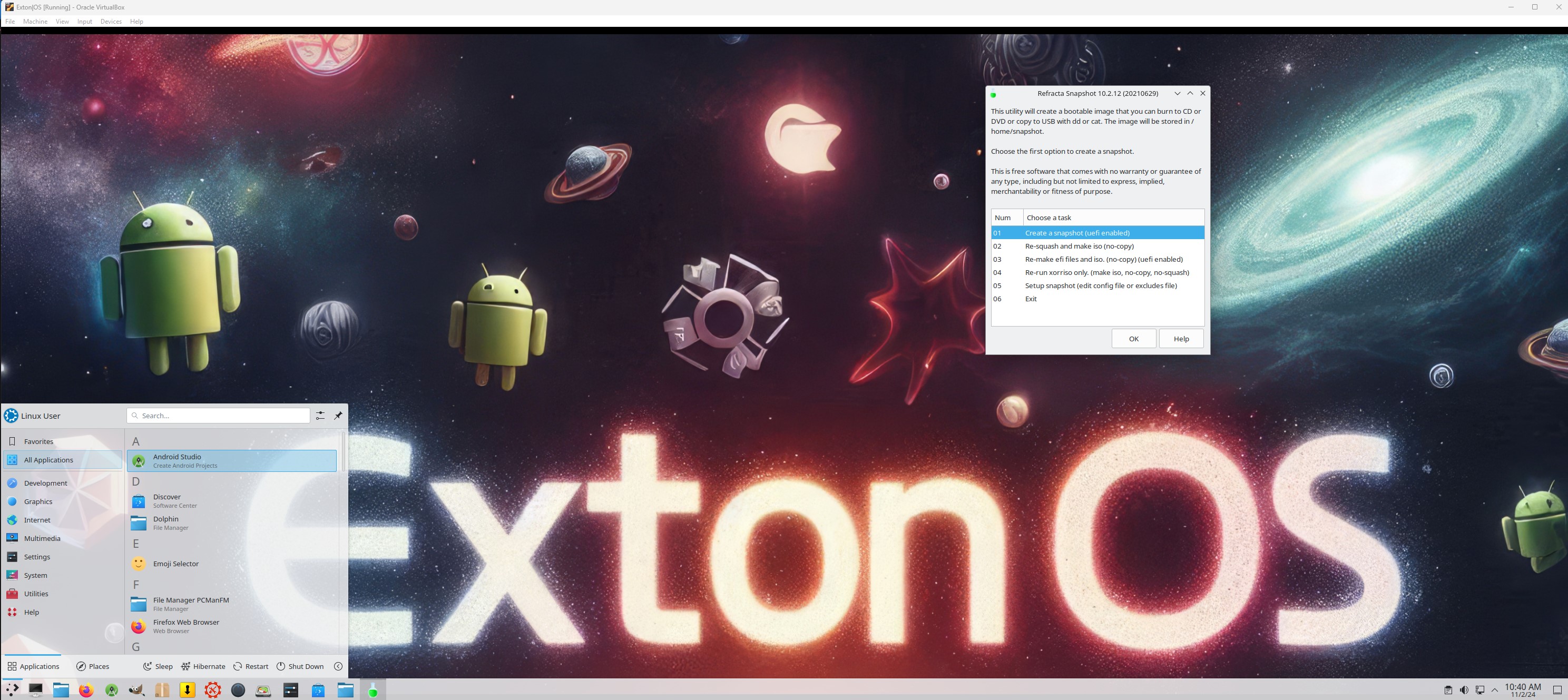Open the Development category

coord(63,482)
